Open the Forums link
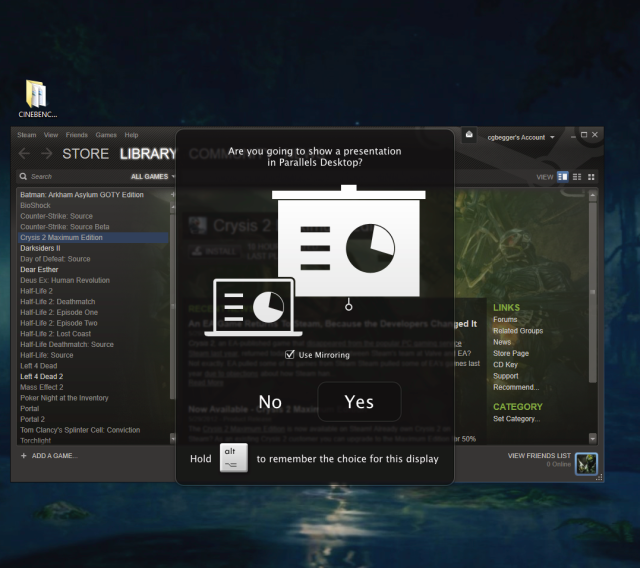Viewport: 640px width, 568px height. (x=505, y=320)
